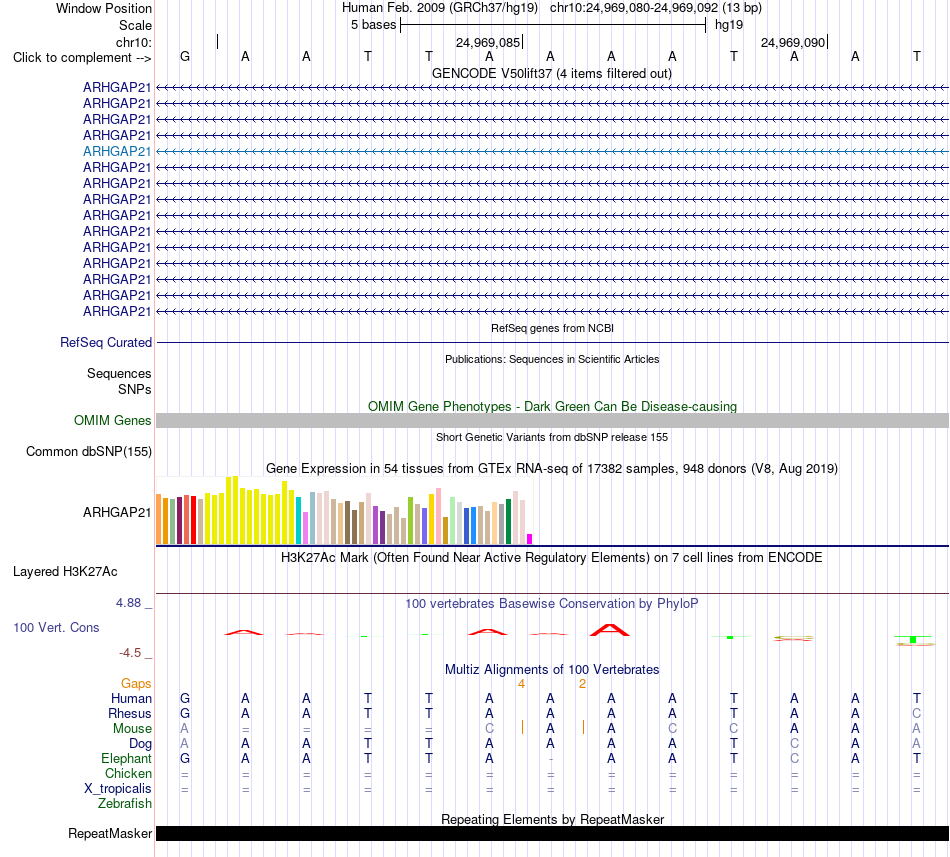Image resolution: width=950 pixels, height=857 pixels.
Task: Click the ARHGAP21 label beside the GTEx chart
Action: coord(116,512)
